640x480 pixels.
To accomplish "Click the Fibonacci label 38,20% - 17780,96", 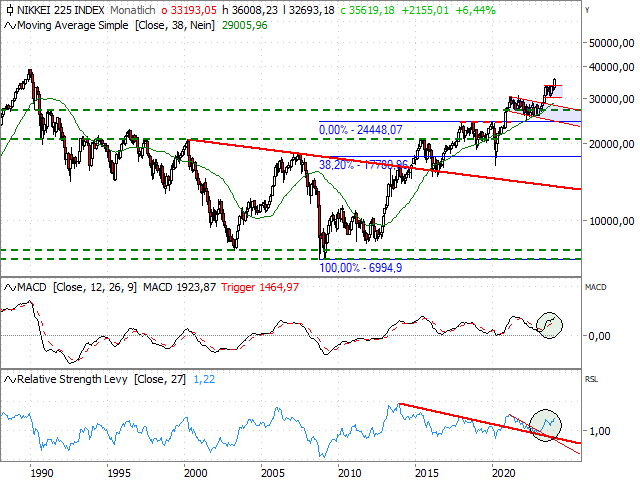I will [363, 164].
